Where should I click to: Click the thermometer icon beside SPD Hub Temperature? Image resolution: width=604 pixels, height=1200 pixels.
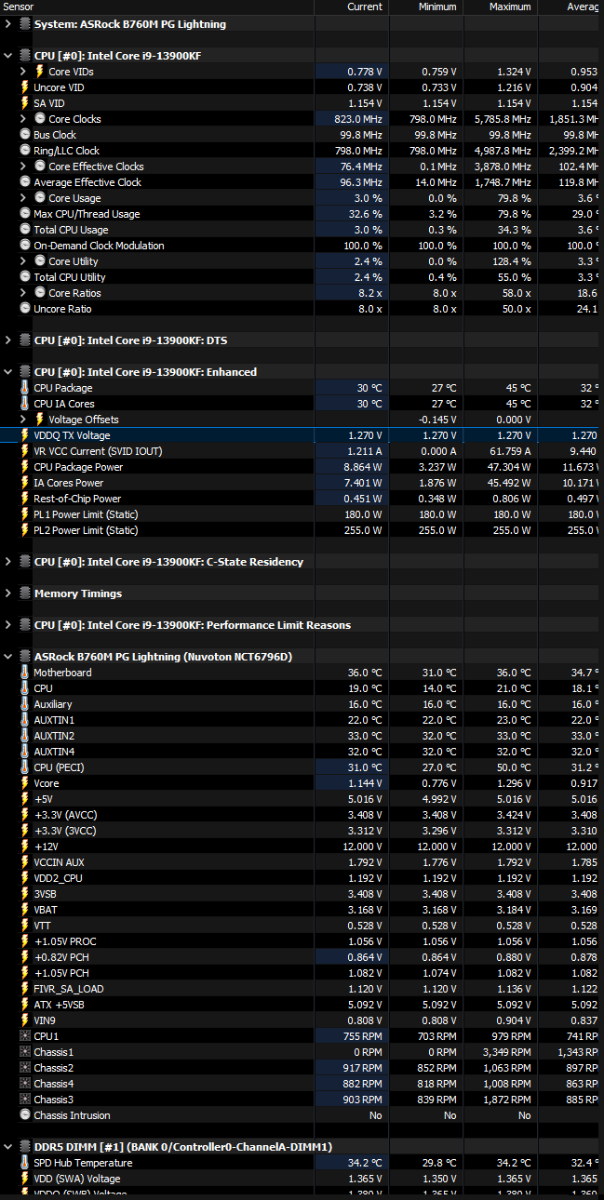(x=25, y=1163)
